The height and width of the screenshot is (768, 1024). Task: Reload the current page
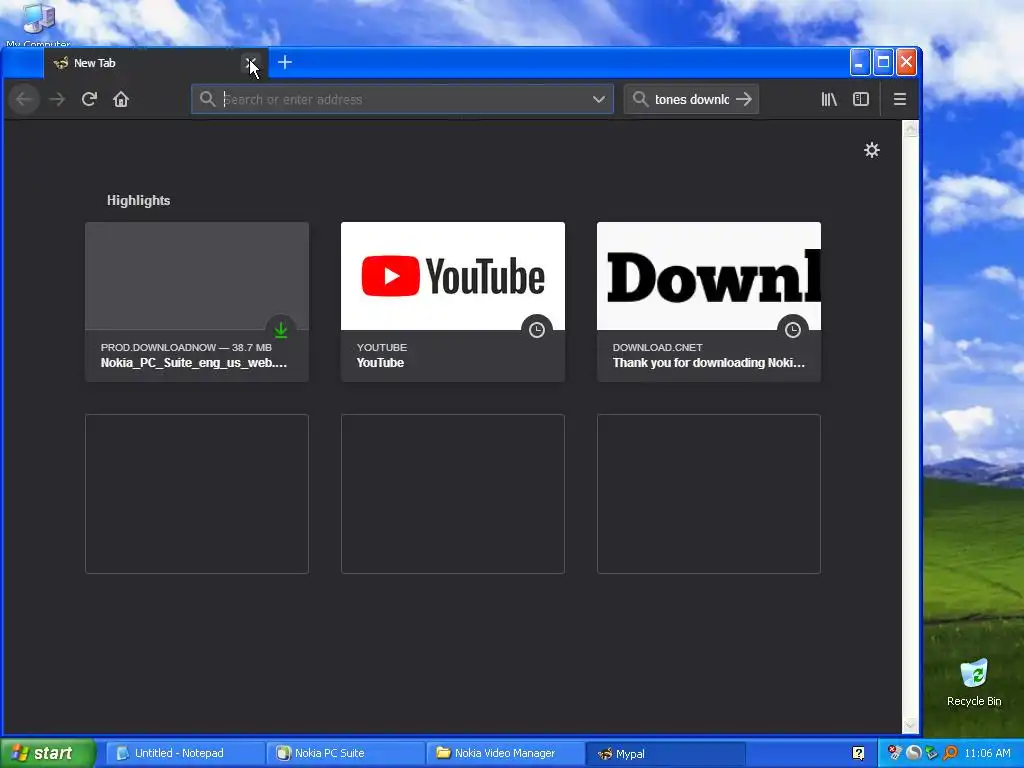89,99
